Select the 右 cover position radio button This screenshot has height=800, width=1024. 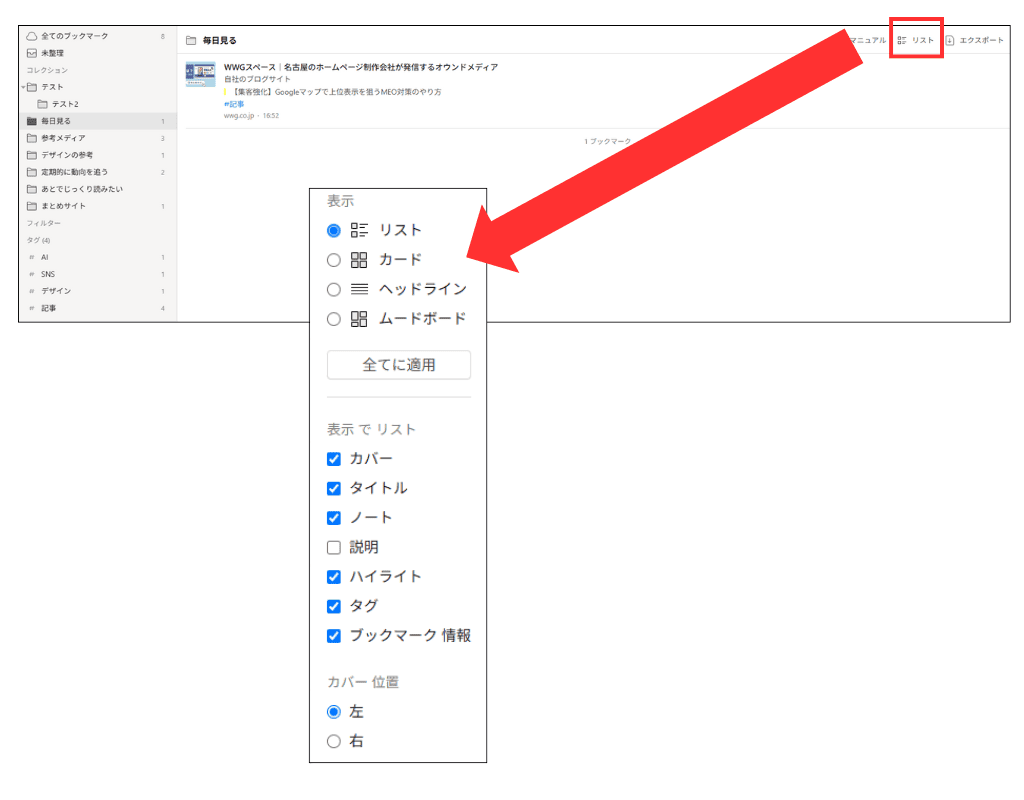tap(331, 741)
